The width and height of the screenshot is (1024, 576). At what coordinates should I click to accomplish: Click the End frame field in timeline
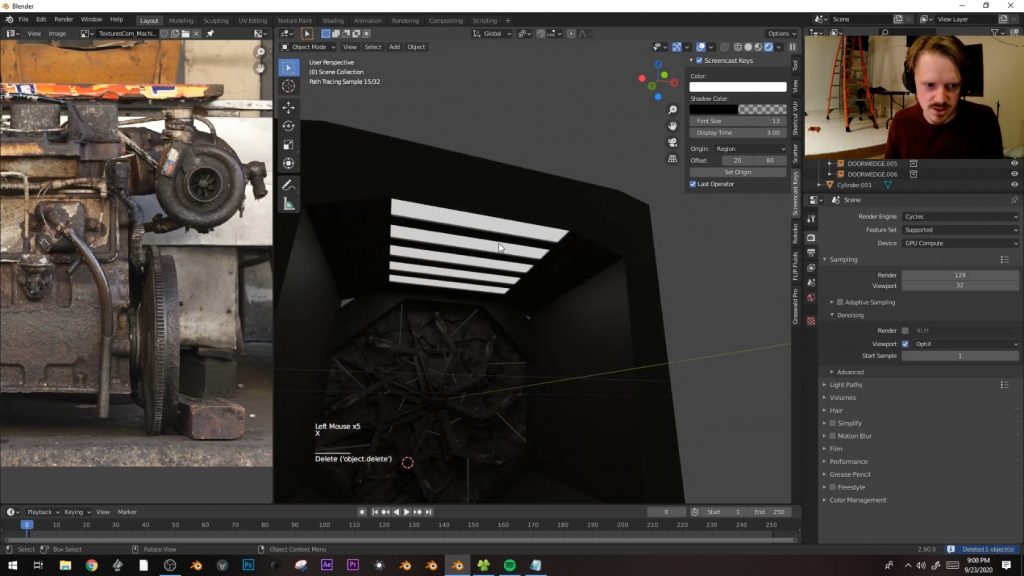coord(770,513)
